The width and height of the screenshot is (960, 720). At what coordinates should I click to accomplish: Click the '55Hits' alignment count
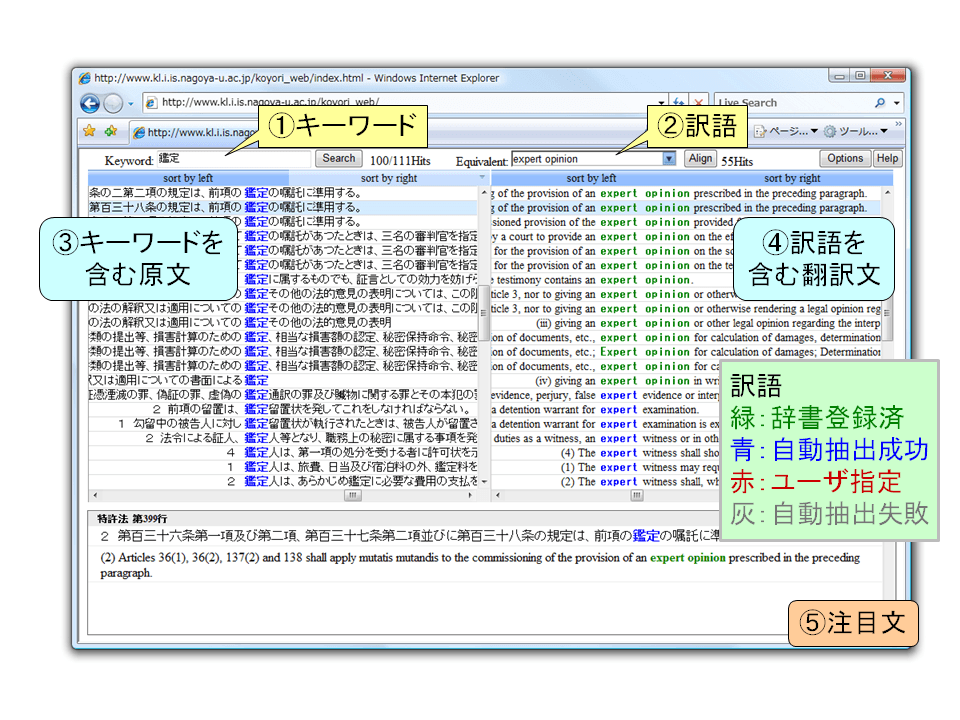737,162
